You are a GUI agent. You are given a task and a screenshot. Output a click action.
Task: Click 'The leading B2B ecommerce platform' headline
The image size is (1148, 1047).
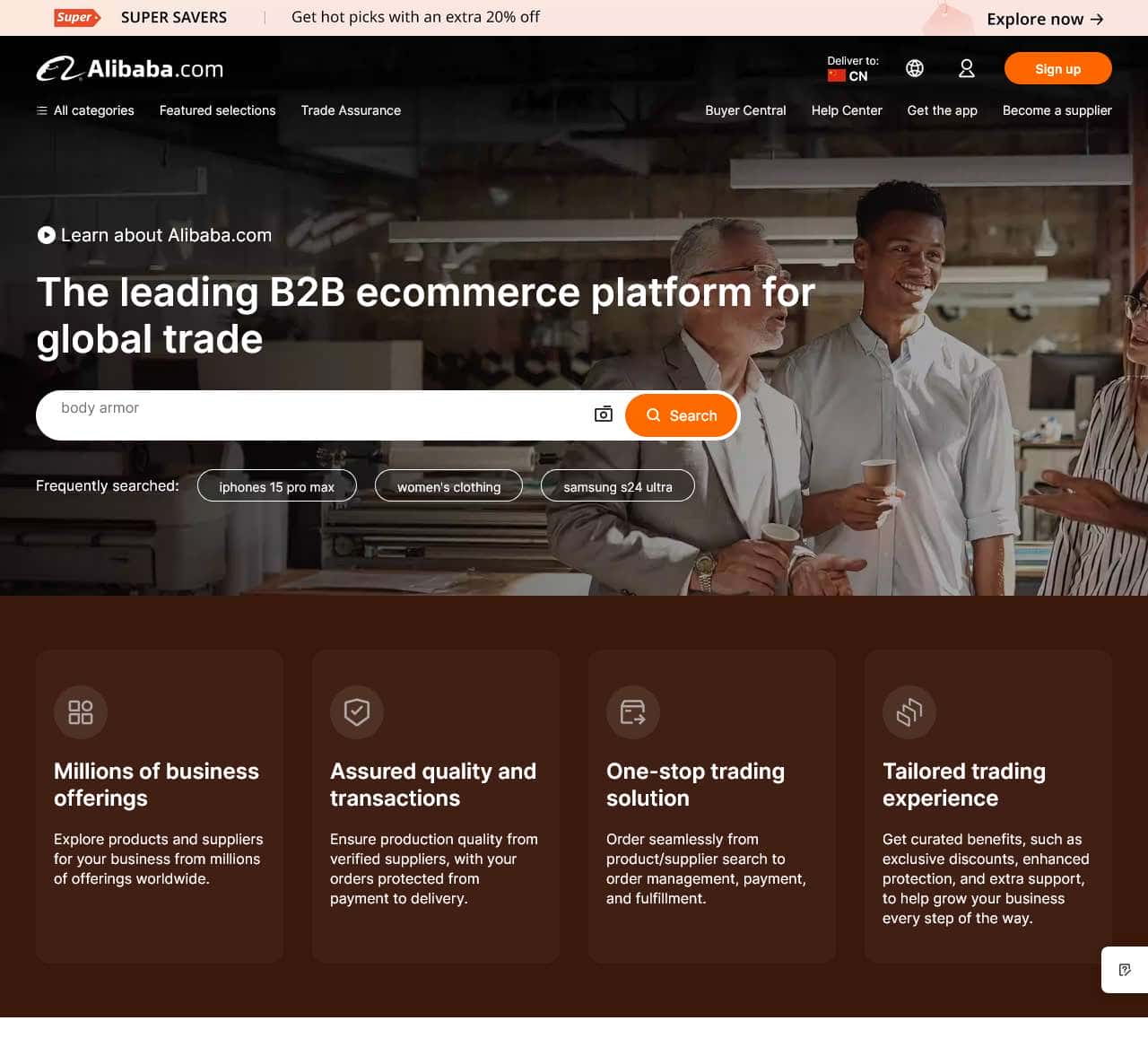[x=426, y=316]
